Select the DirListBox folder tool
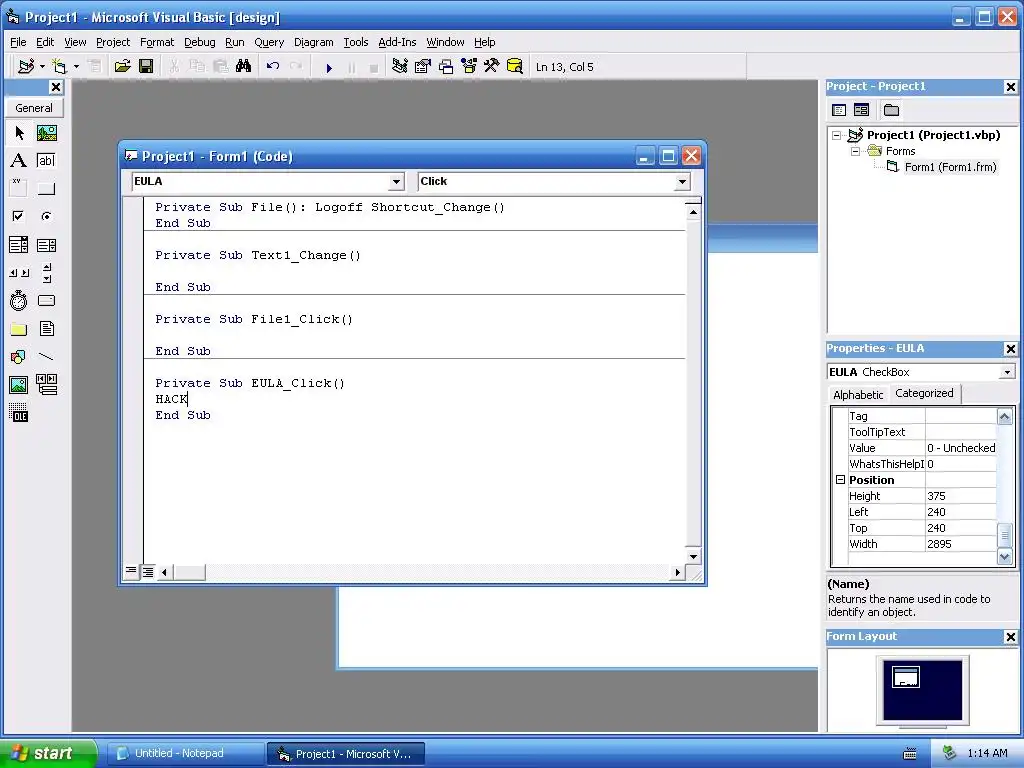Viewport: 1024px width, 768px height. 19,329
